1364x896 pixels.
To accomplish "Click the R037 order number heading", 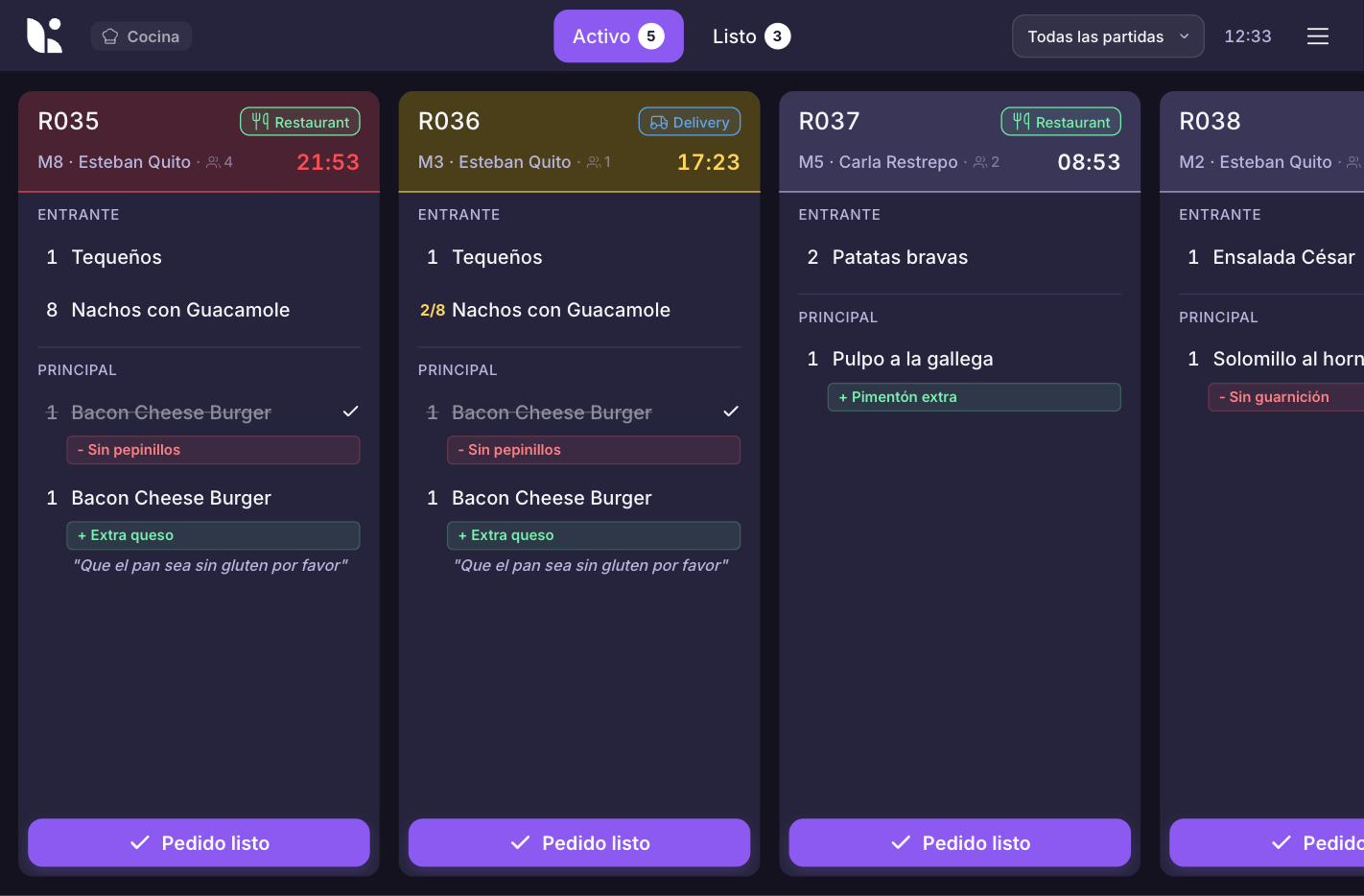I will pyautogui.click(x=830, y=122).
